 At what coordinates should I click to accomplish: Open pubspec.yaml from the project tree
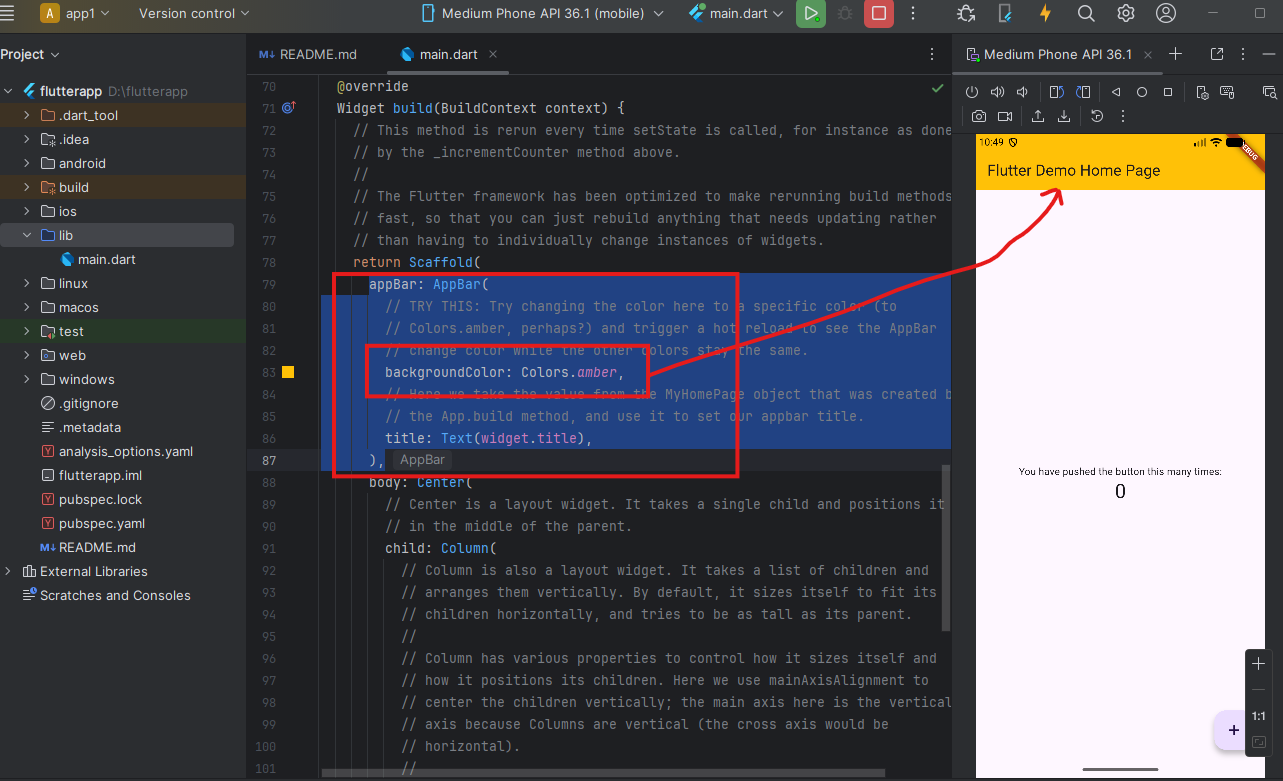[x=101, y=523]
